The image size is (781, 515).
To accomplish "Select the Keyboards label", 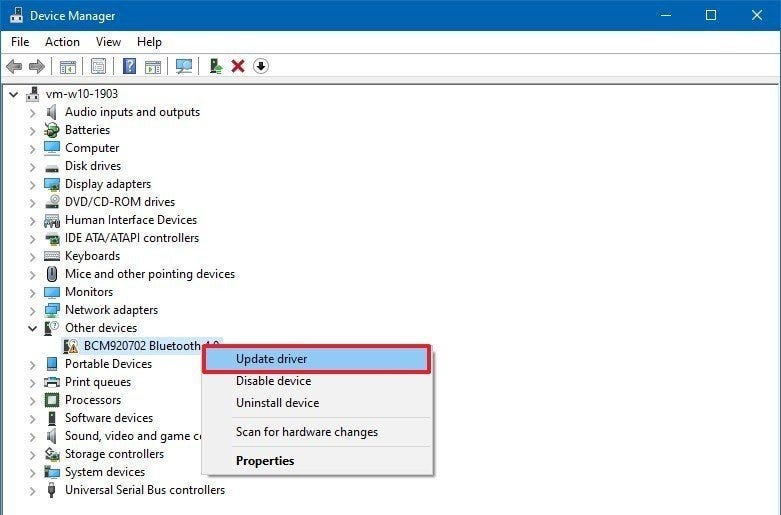I will pyautogui.click(x=93, y=256).
